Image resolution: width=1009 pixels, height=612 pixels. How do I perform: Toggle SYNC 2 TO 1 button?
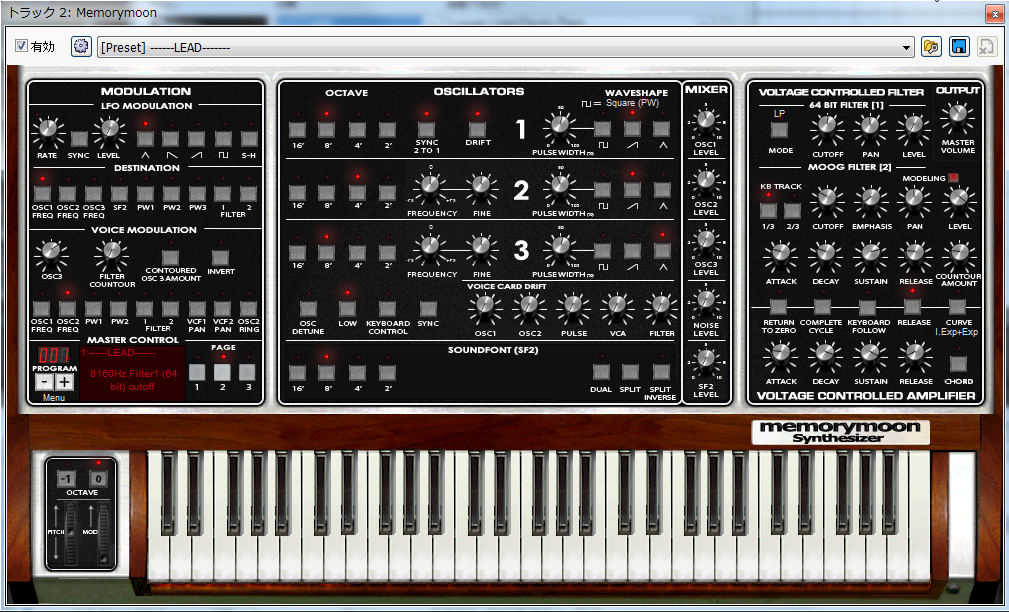click(x=427, y=129)
